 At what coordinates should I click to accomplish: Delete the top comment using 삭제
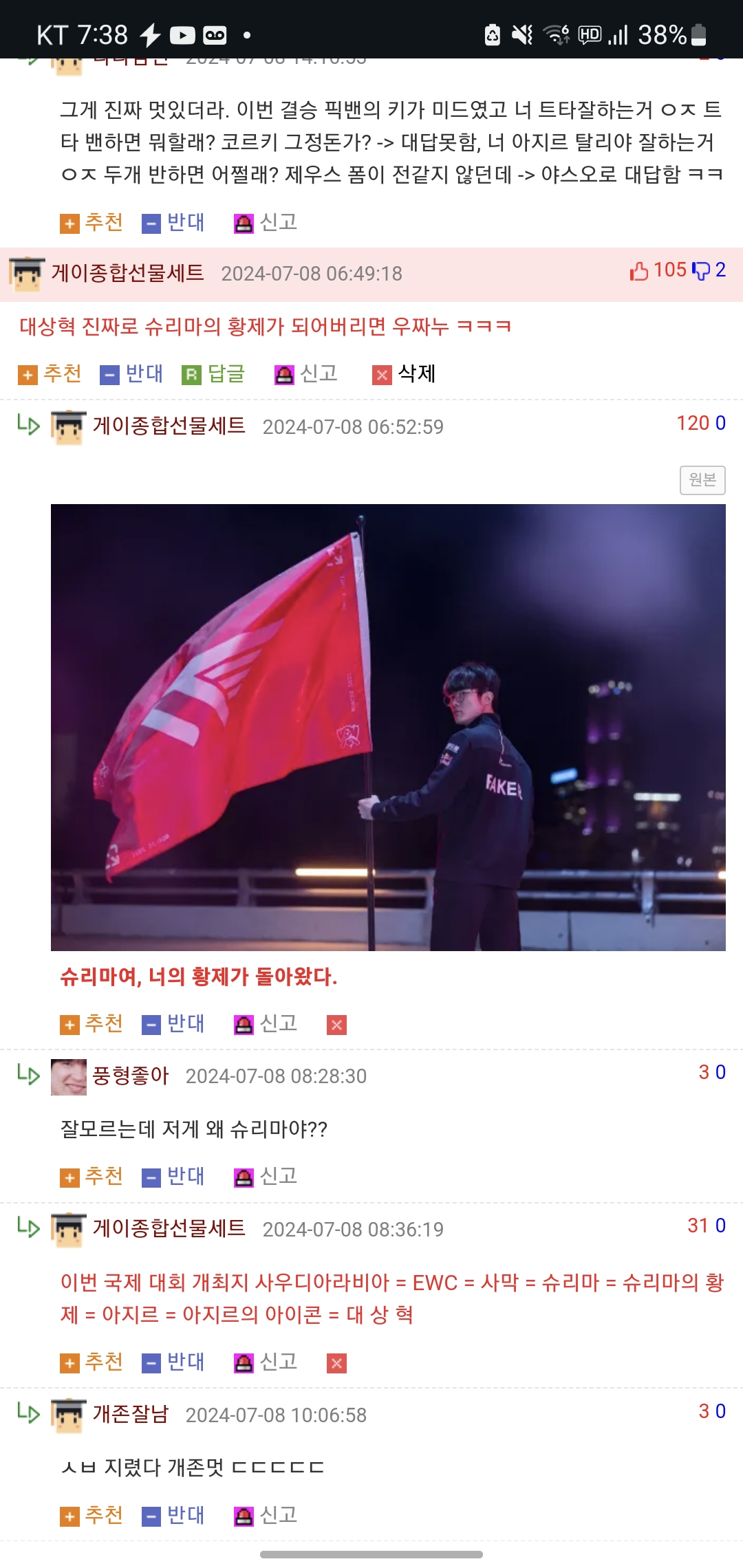click(404, 374)
